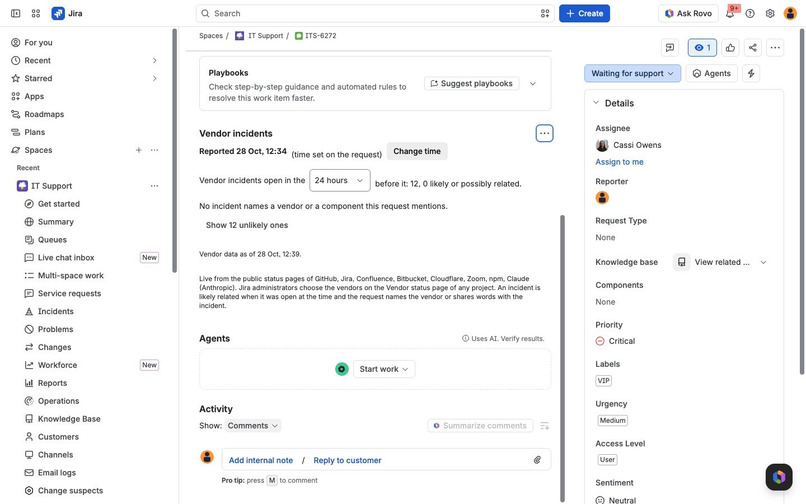This screenshot has height=504, width=806.
Task: Collapse the Details panel
Action: coord(596,103)
